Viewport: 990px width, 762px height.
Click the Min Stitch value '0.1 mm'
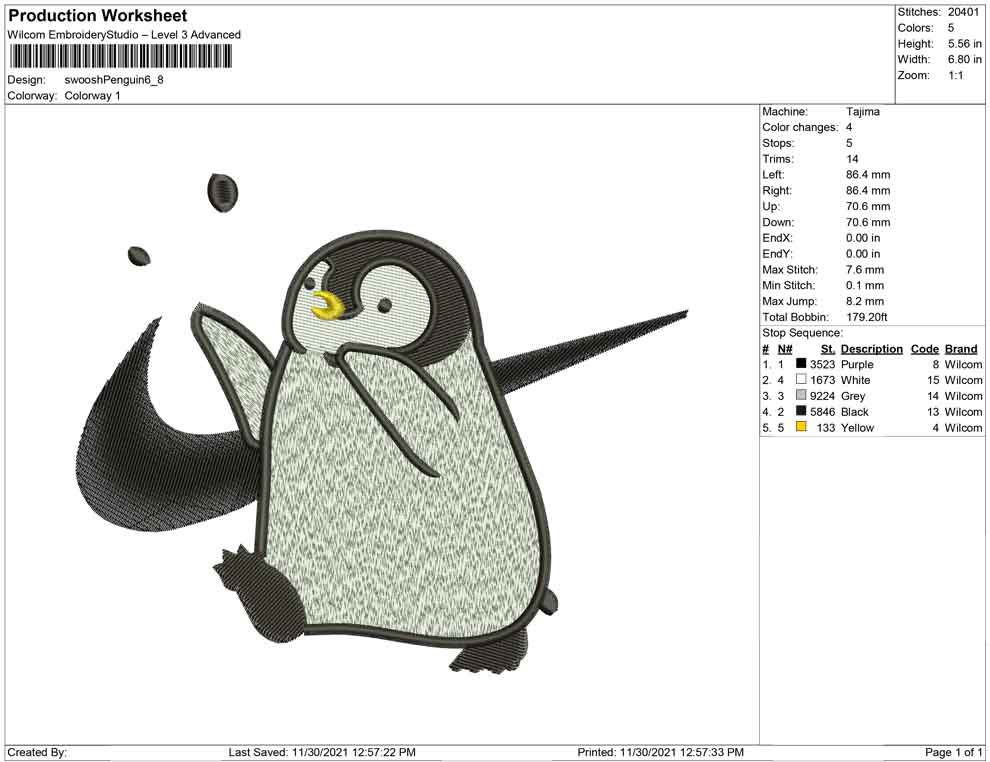coord(865,285)
